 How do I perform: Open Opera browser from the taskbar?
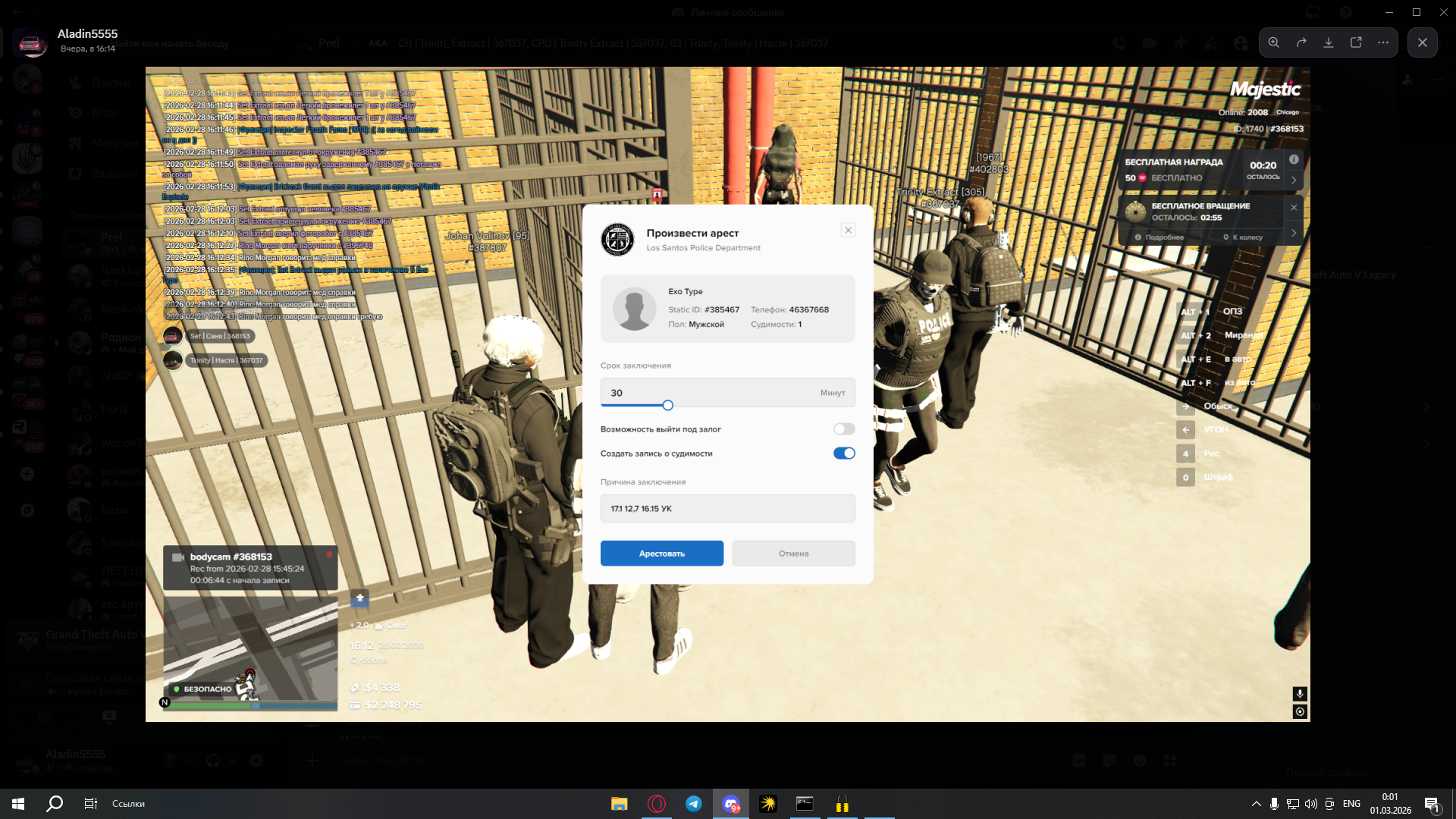pos(657,804)
